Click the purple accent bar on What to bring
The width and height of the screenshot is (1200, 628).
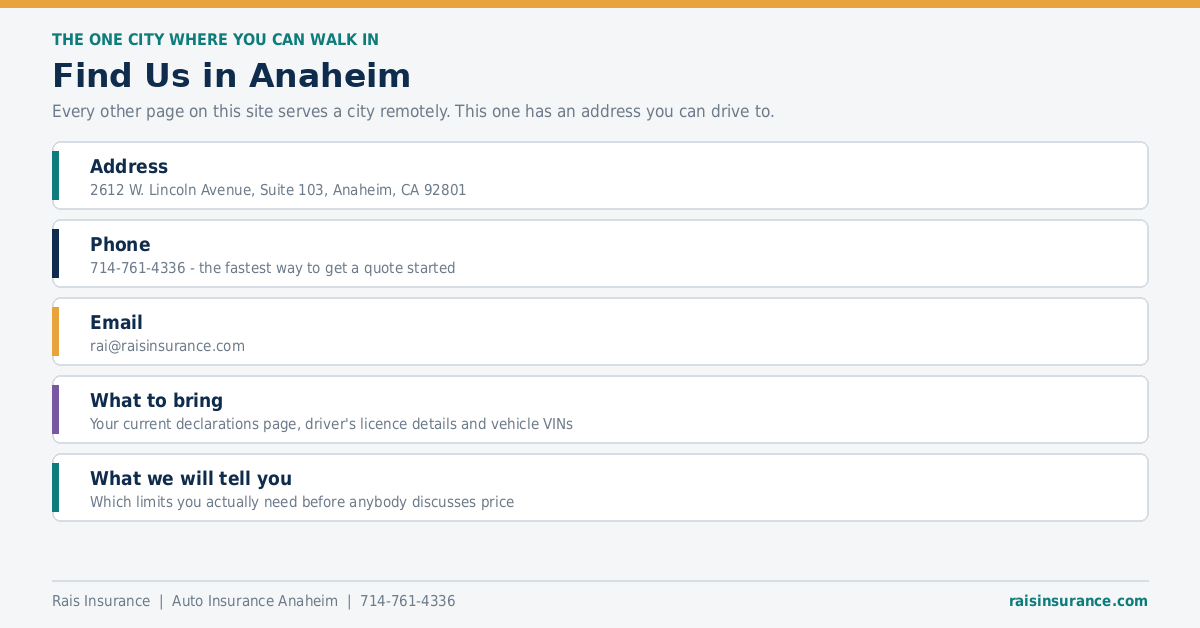pos(56,410)
